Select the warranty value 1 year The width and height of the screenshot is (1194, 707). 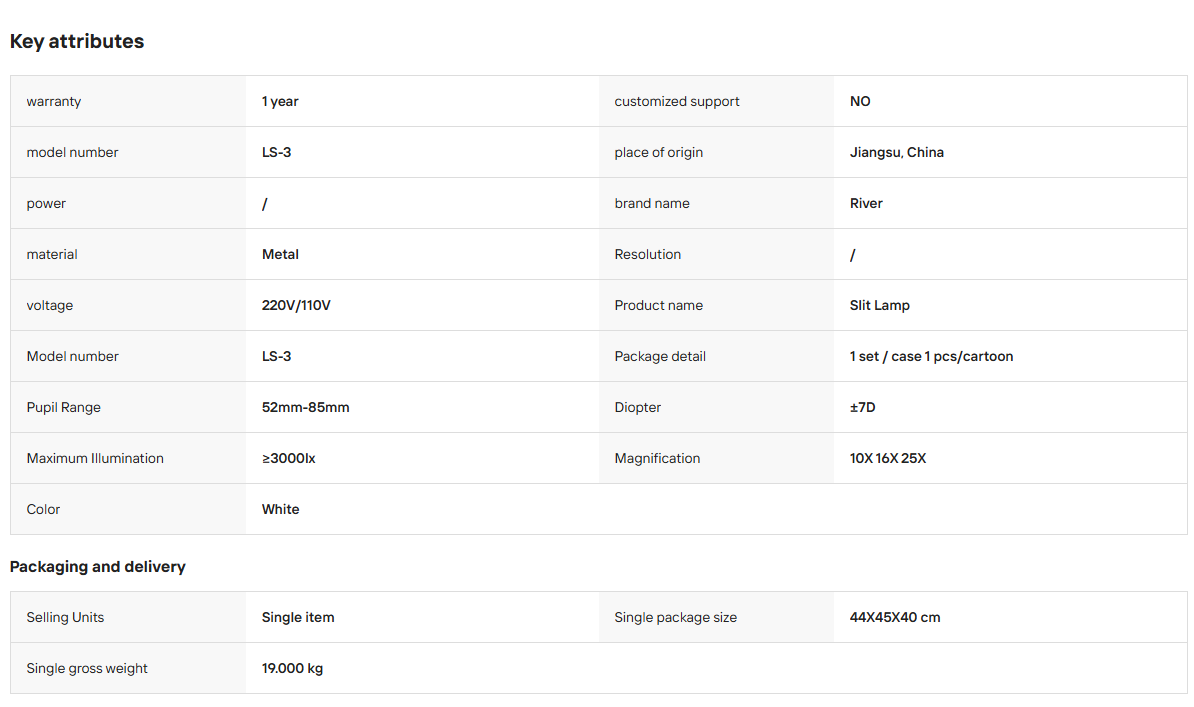280,101
